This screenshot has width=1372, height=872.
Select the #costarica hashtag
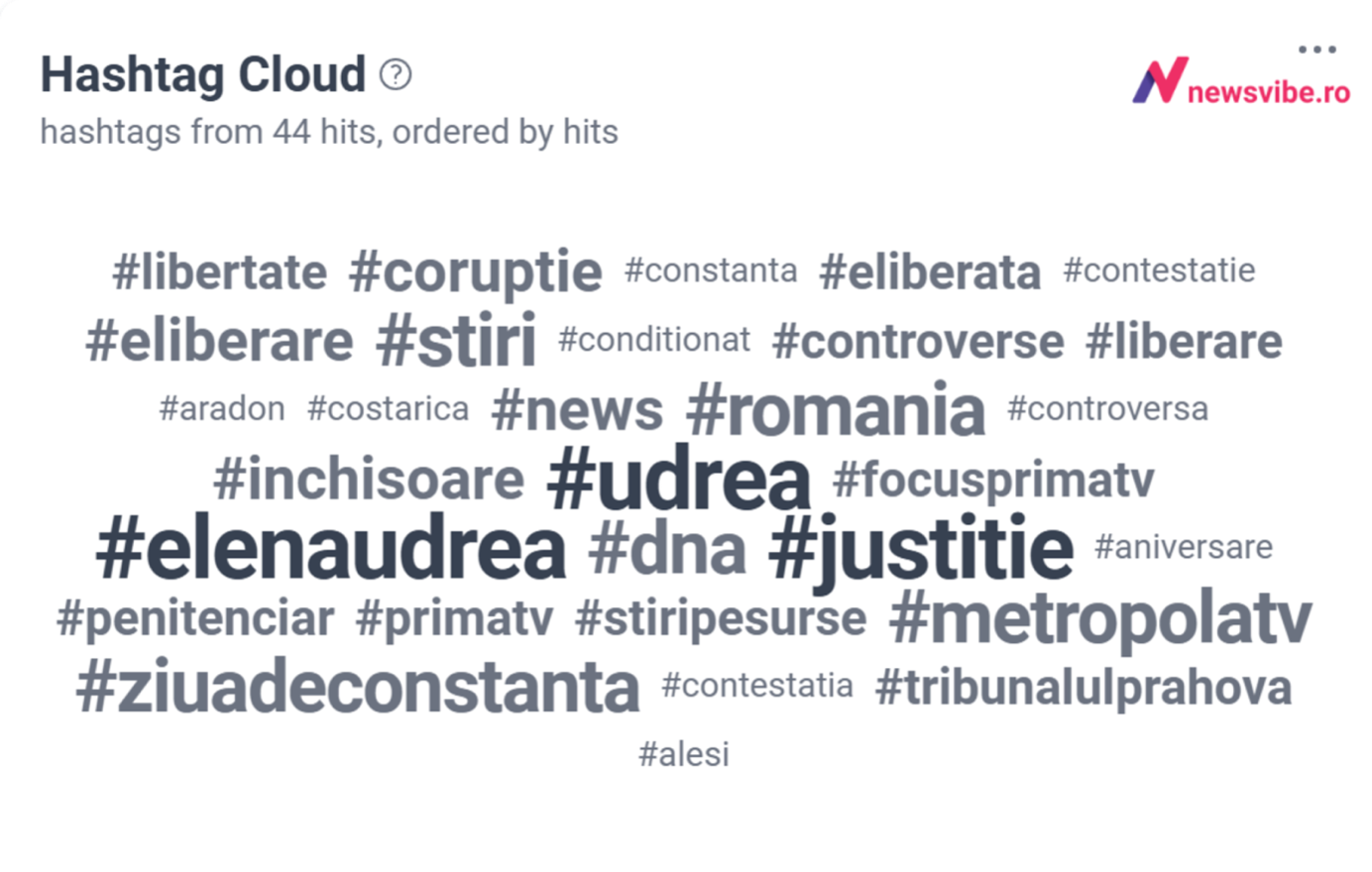point(389,408)
